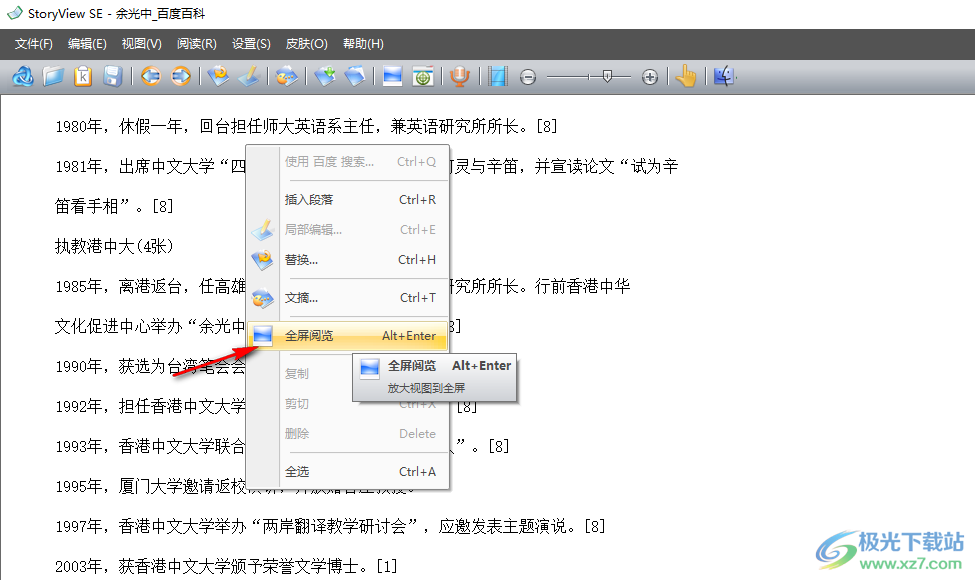This screenshot has height=580, width=975.
Task: Open a file with the folder icon
Action: (53, 76)
